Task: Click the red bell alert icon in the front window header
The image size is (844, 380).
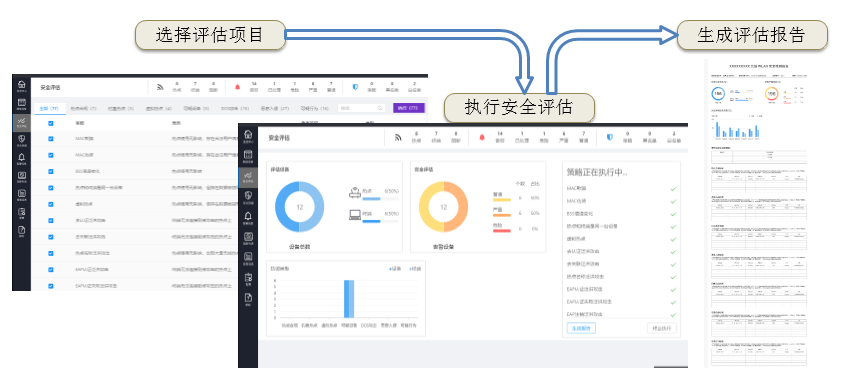Action: coord(482,138)
